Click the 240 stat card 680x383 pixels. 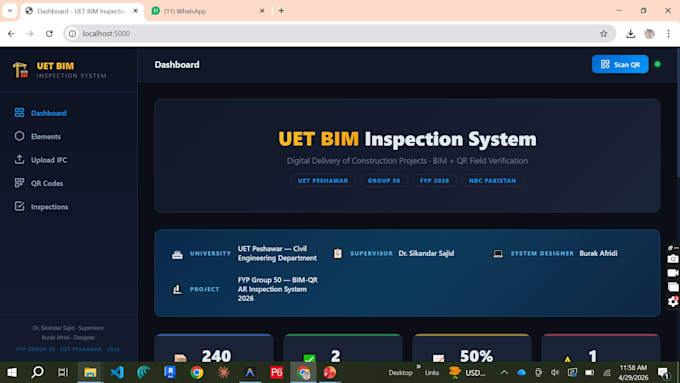click(x=214, y=348)
